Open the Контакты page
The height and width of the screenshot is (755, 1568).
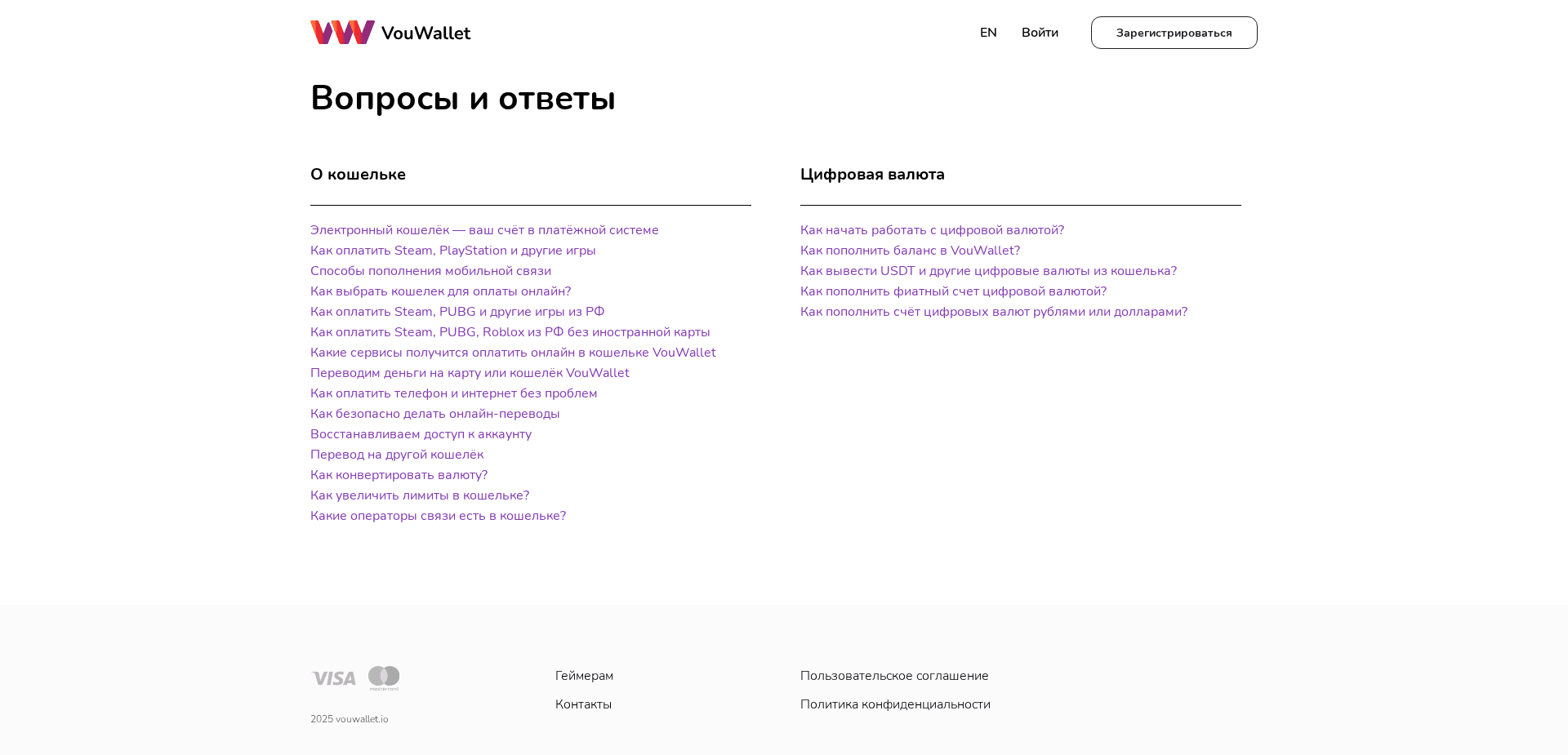583,704
